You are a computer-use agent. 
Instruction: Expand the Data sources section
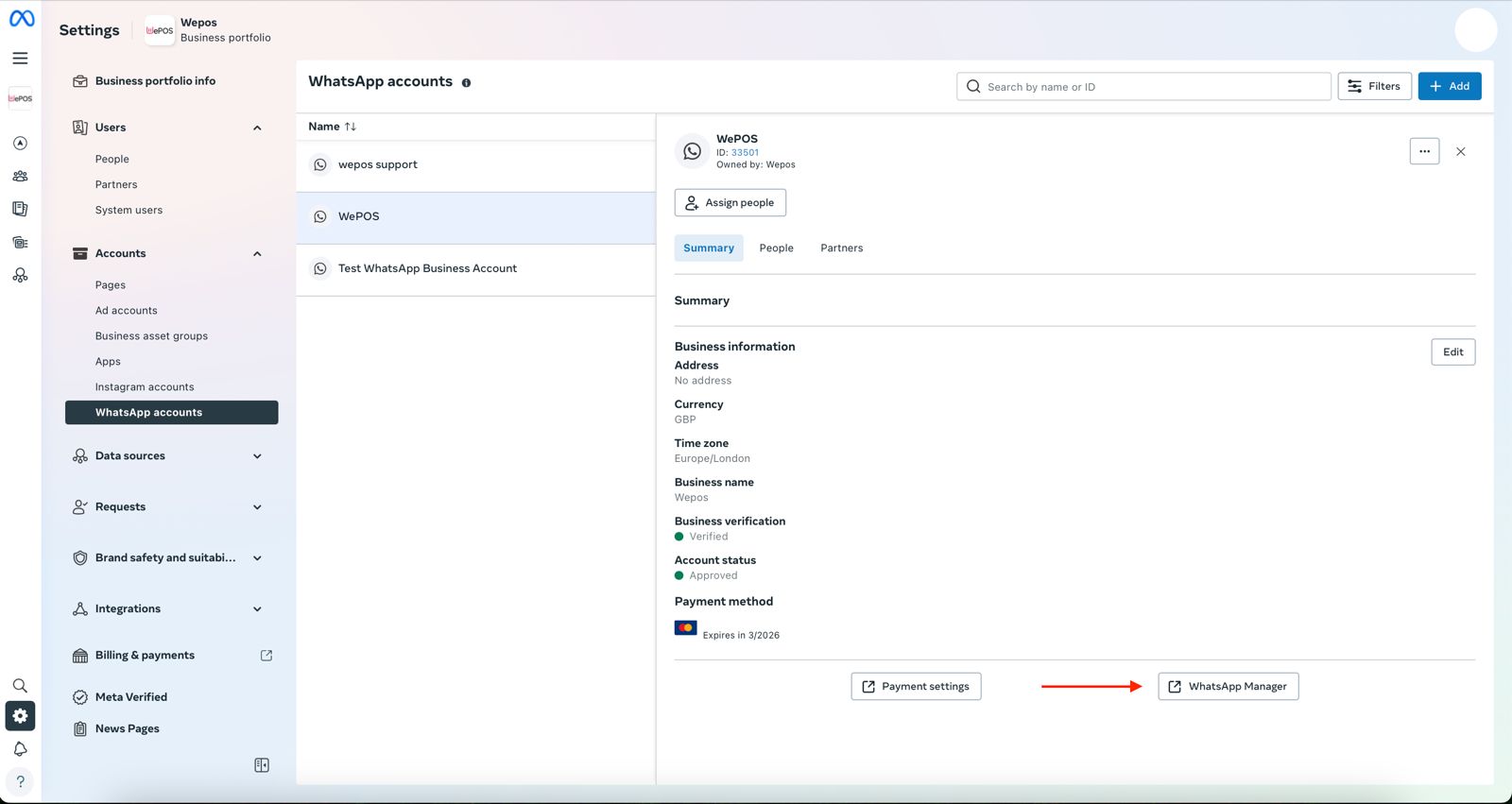pyautogui.click(x=171, y=456)
